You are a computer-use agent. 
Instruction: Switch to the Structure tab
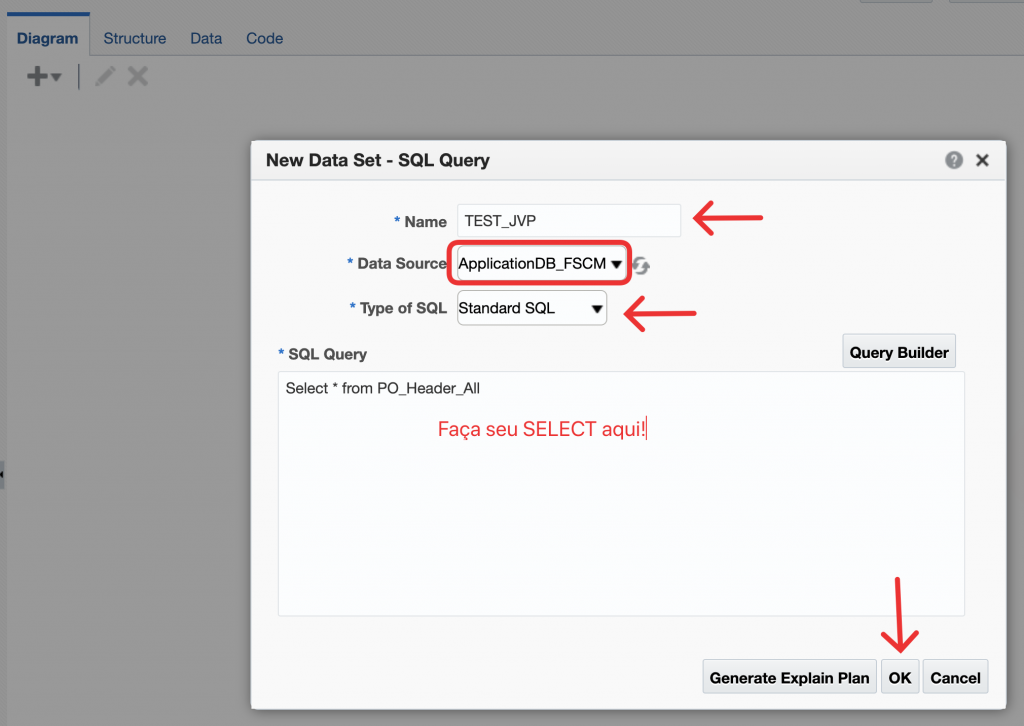135,38
